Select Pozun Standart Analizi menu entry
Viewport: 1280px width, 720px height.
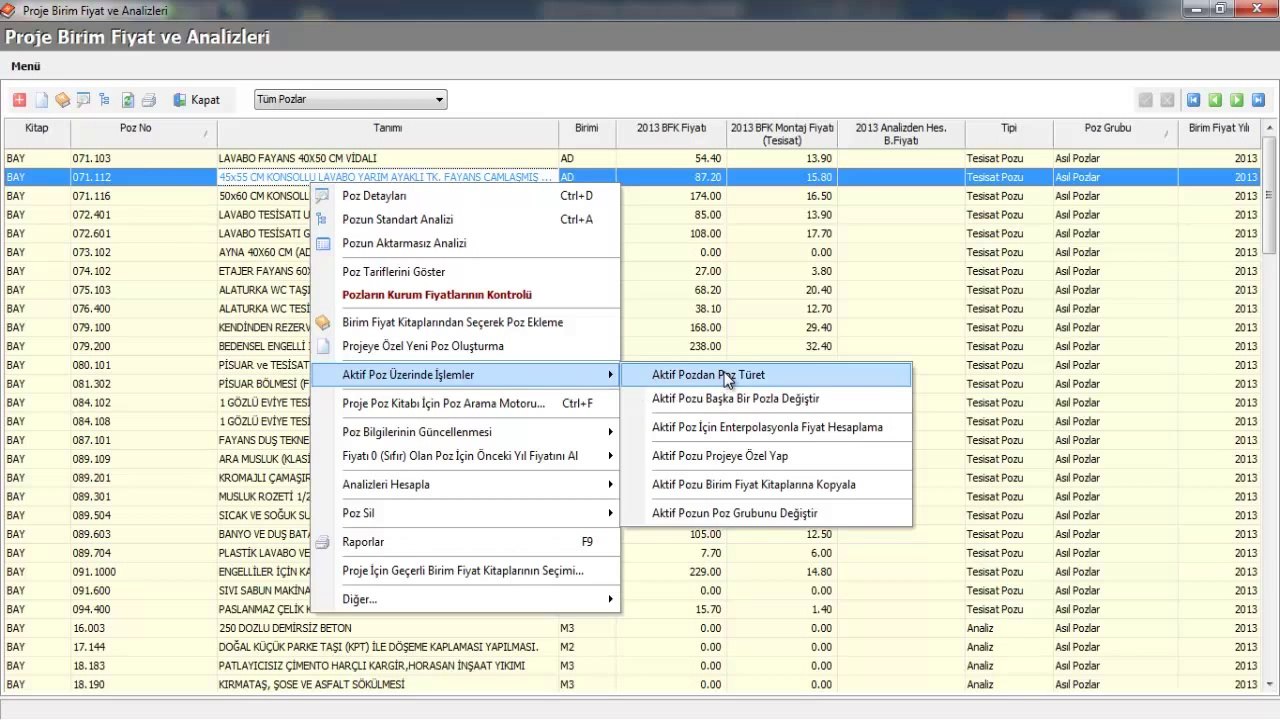coord(466,219)
